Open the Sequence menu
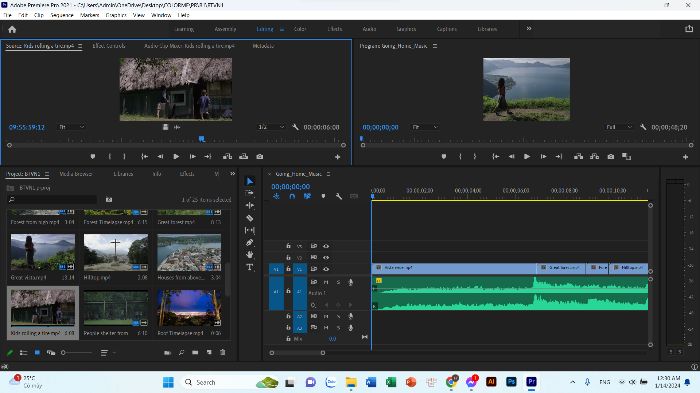 click(62, 15)
